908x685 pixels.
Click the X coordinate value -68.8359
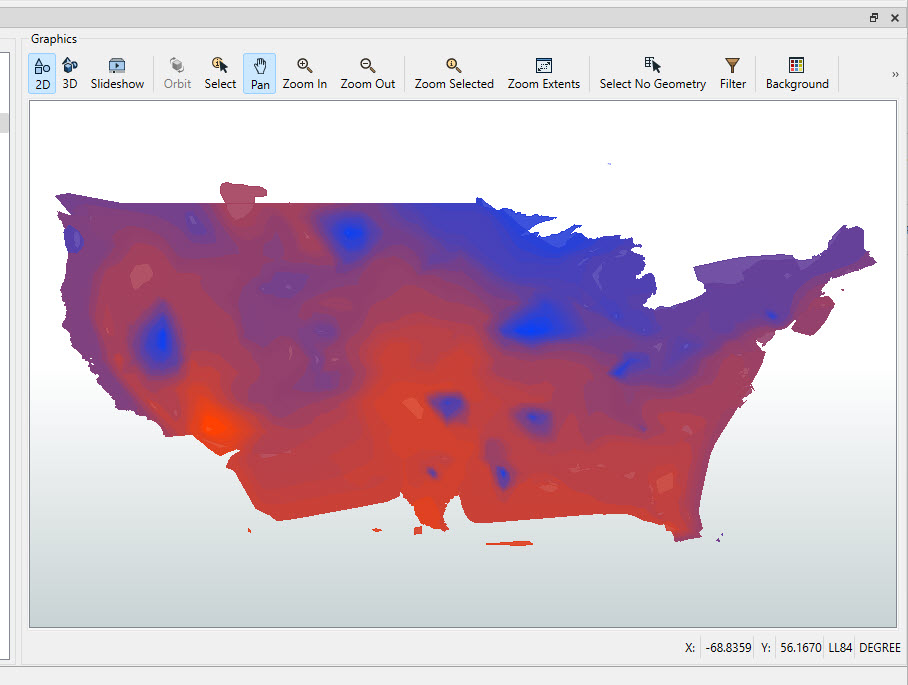point(728,647)
